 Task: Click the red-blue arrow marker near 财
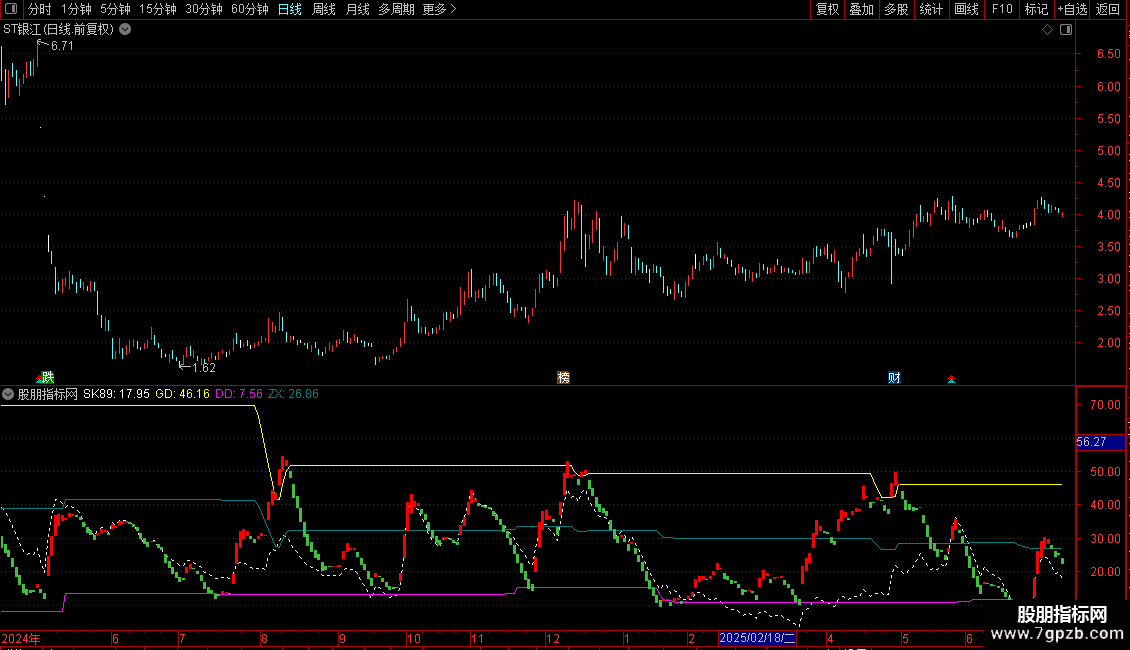pos(951,379)
